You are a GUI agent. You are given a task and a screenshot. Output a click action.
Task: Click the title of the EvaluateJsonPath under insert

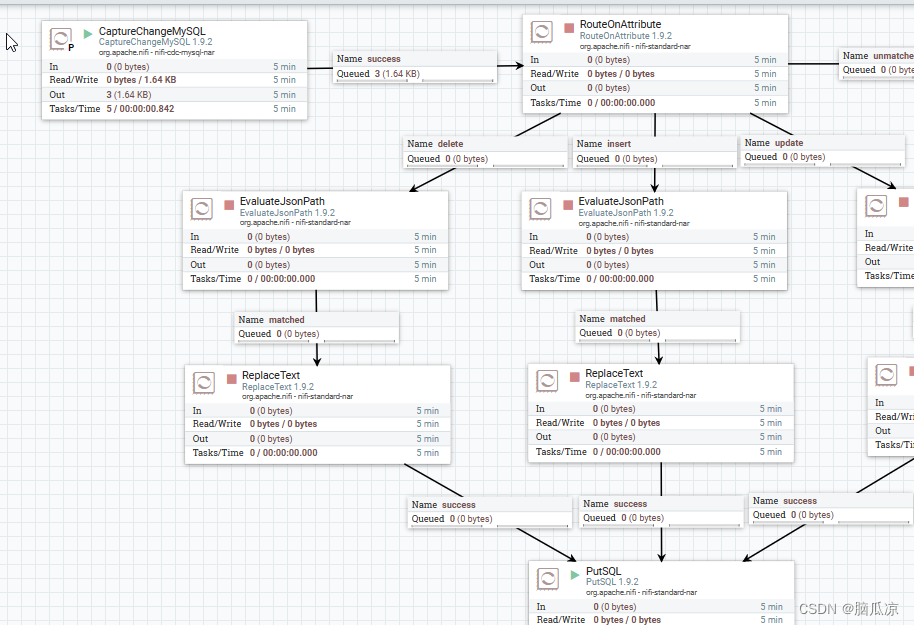[621, 201]
